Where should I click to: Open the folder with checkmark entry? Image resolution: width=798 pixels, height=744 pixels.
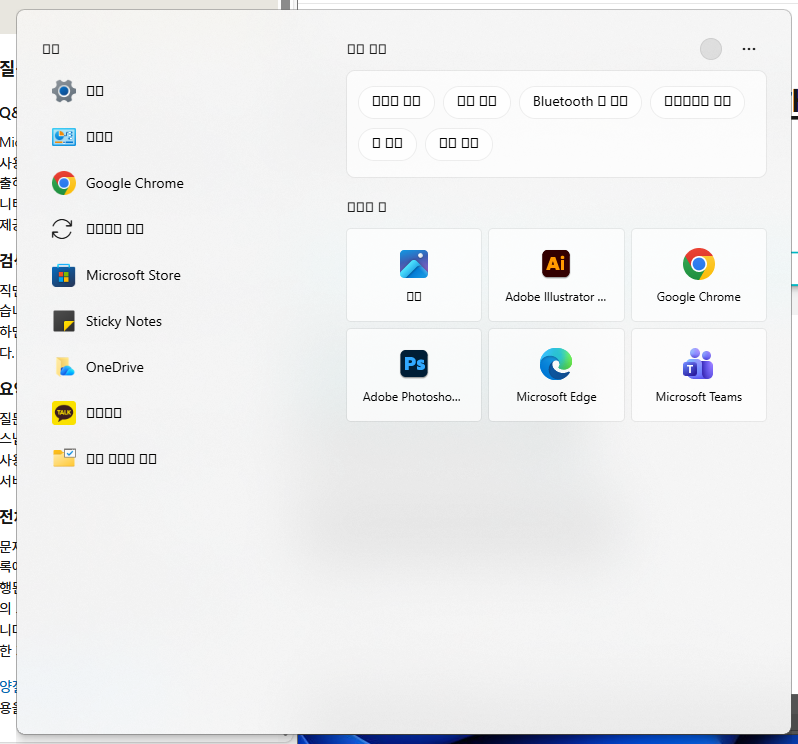[x=104, y=459]
